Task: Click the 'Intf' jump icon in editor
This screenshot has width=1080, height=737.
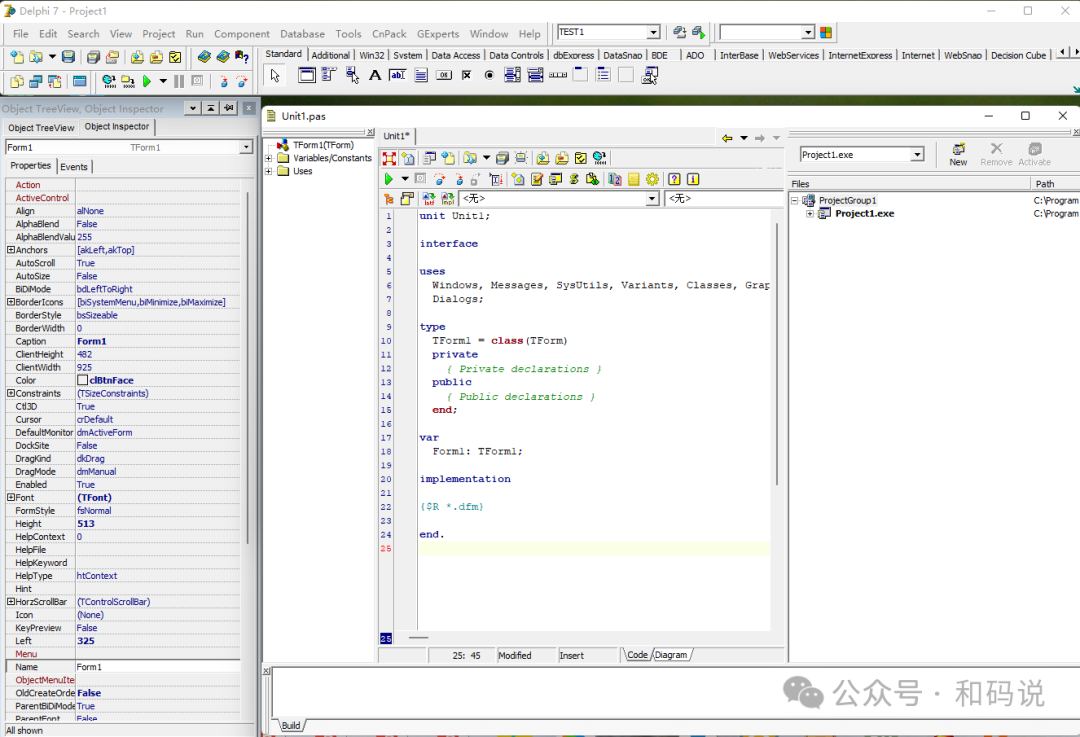Action: point(428,198)
